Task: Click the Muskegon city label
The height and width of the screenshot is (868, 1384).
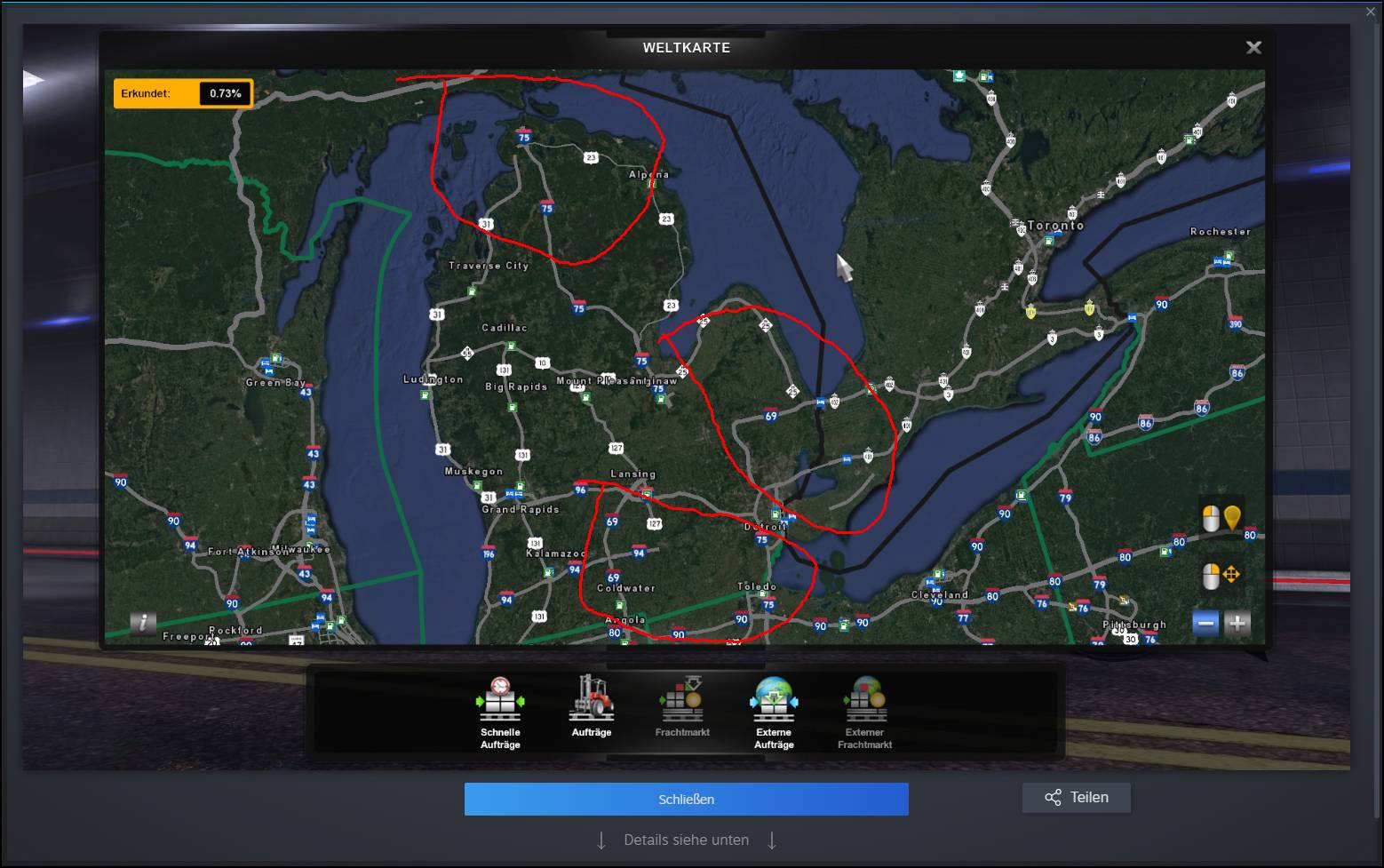Action: point(473,472)
